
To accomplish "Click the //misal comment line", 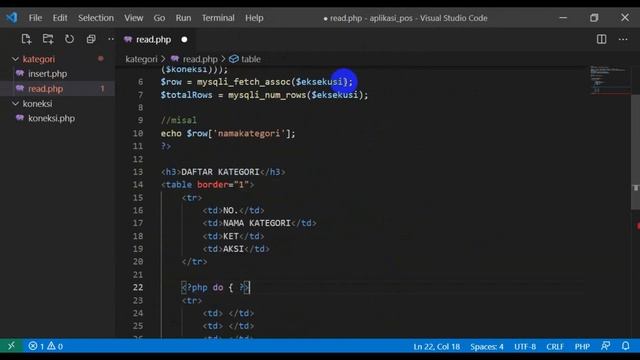I will (179, 120).
